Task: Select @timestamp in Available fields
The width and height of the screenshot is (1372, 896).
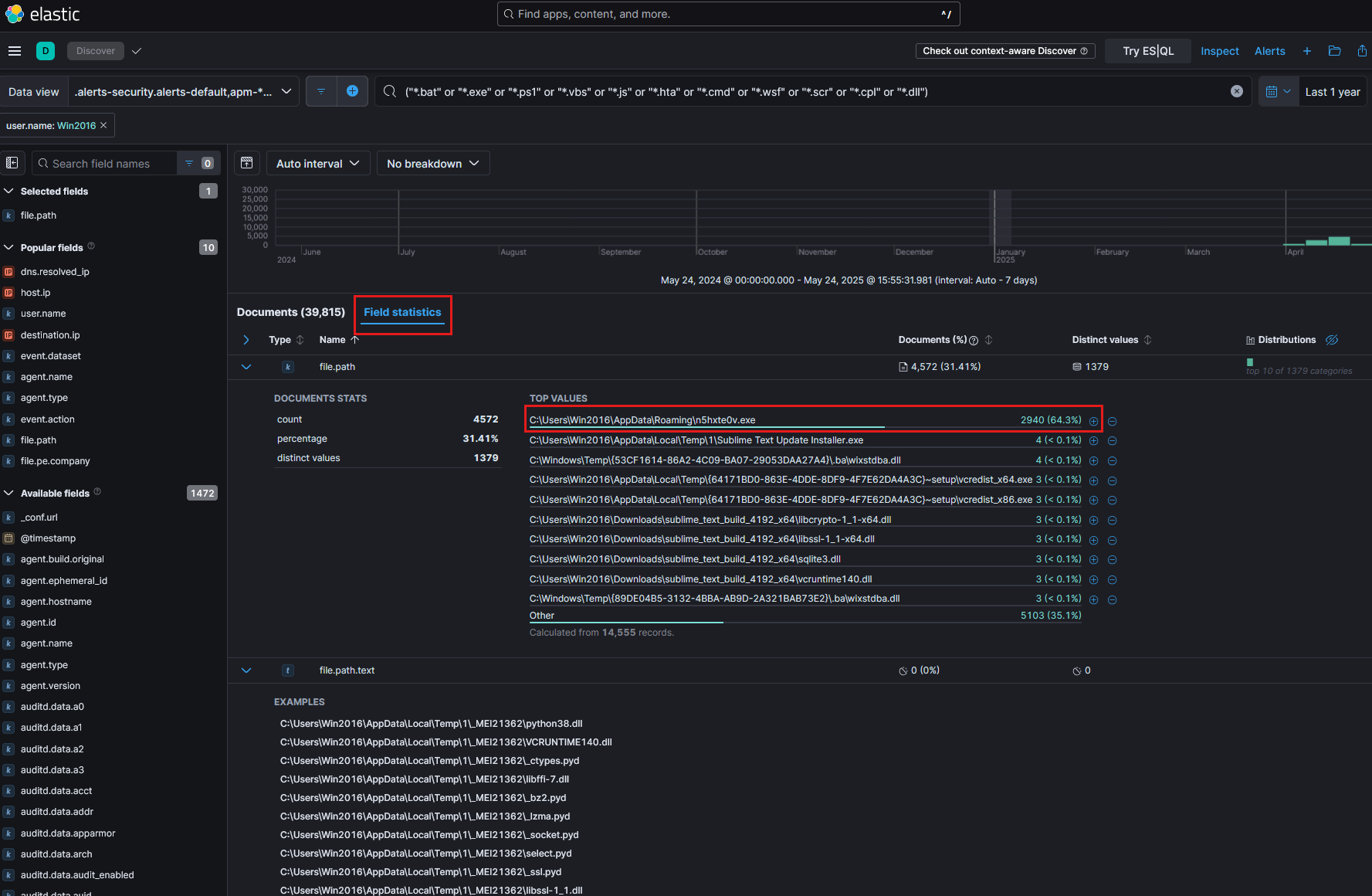Action: click(48, 538)
